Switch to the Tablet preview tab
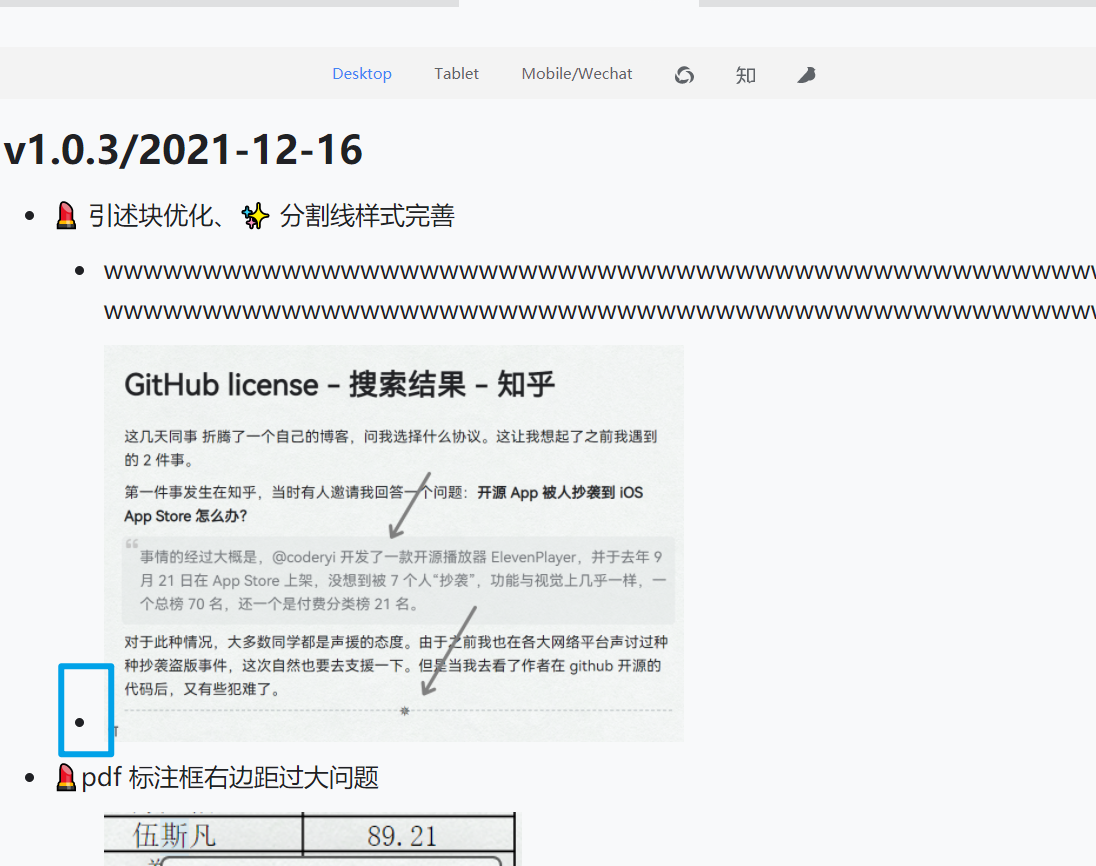Screen dimensions: 1096x866 456,73
